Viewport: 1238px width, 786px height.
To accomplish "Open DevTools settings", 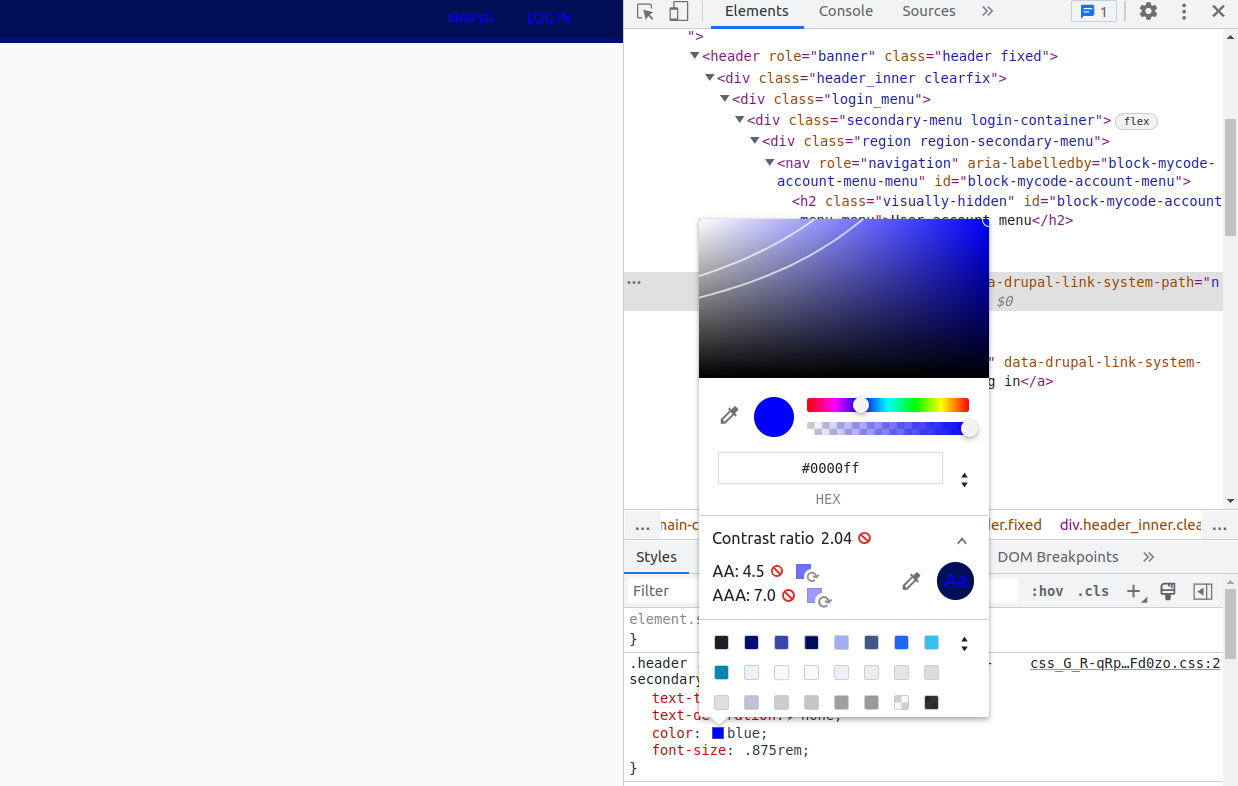I will click(1147, 11).
